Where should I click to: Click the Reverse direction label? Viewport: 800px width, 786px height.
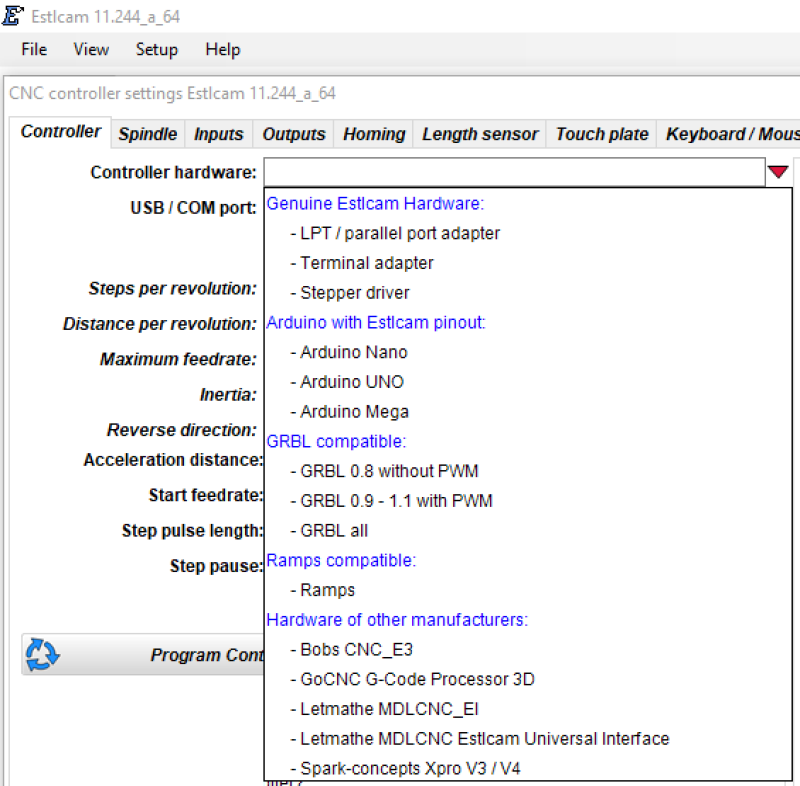pos(182,430)
